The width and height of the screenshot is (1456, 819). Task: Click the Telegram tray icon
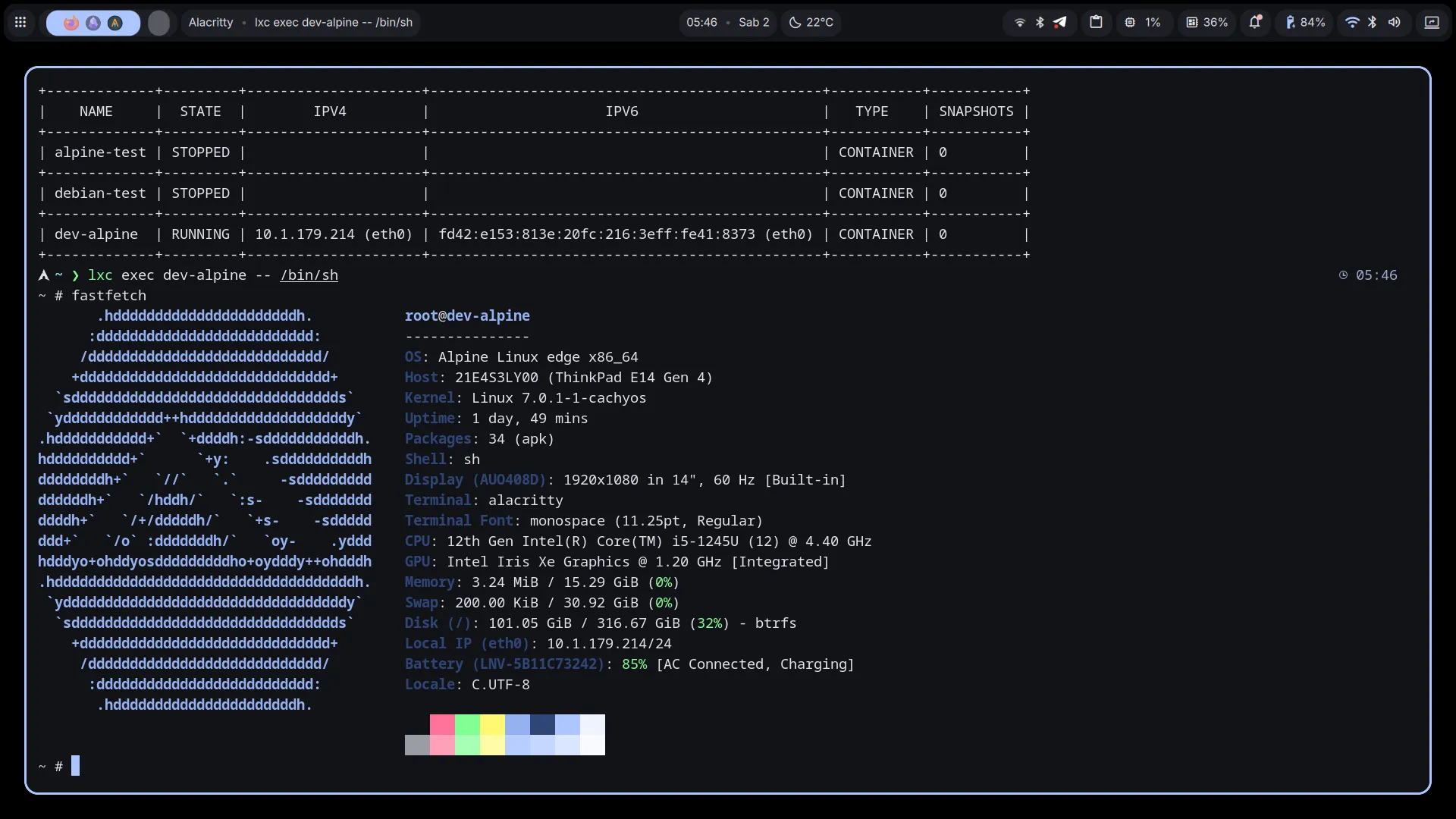(x=1060, y=23)
